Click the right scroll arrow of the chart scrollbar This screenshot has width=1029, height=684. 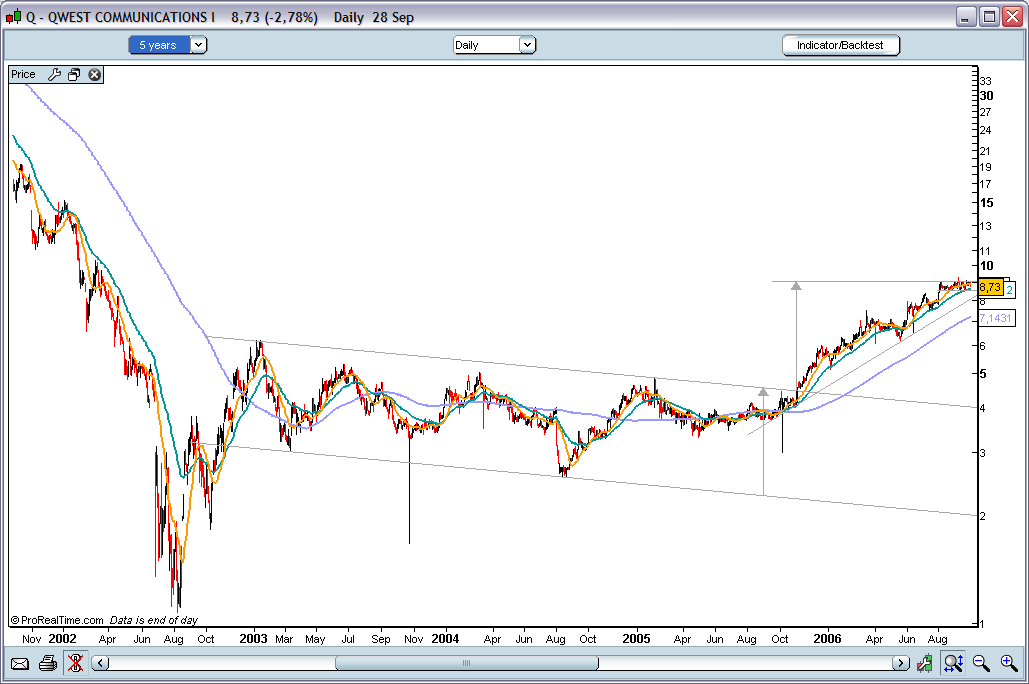tap(901, 663)
